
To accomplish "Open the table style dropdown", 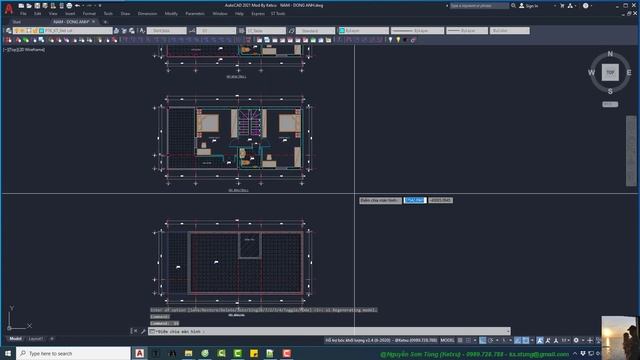I will (266, 31).
